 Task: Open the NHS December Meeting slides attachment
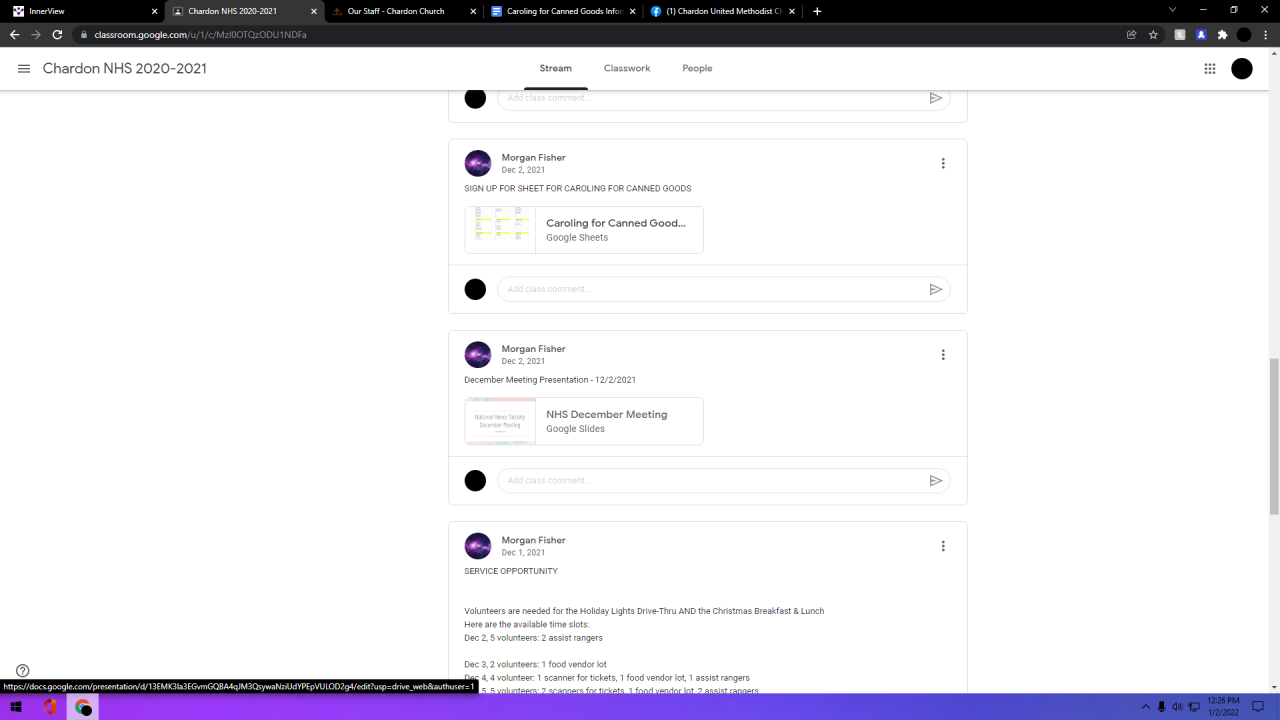click(584, 421)
